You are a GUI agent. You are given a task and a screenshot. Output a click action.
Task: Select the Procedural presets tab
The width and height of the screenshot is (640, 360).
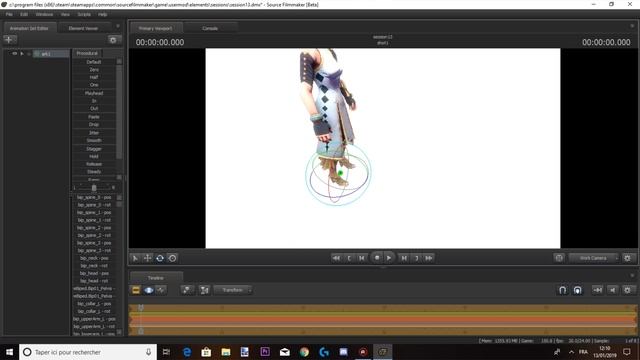[x=87, y=53]
